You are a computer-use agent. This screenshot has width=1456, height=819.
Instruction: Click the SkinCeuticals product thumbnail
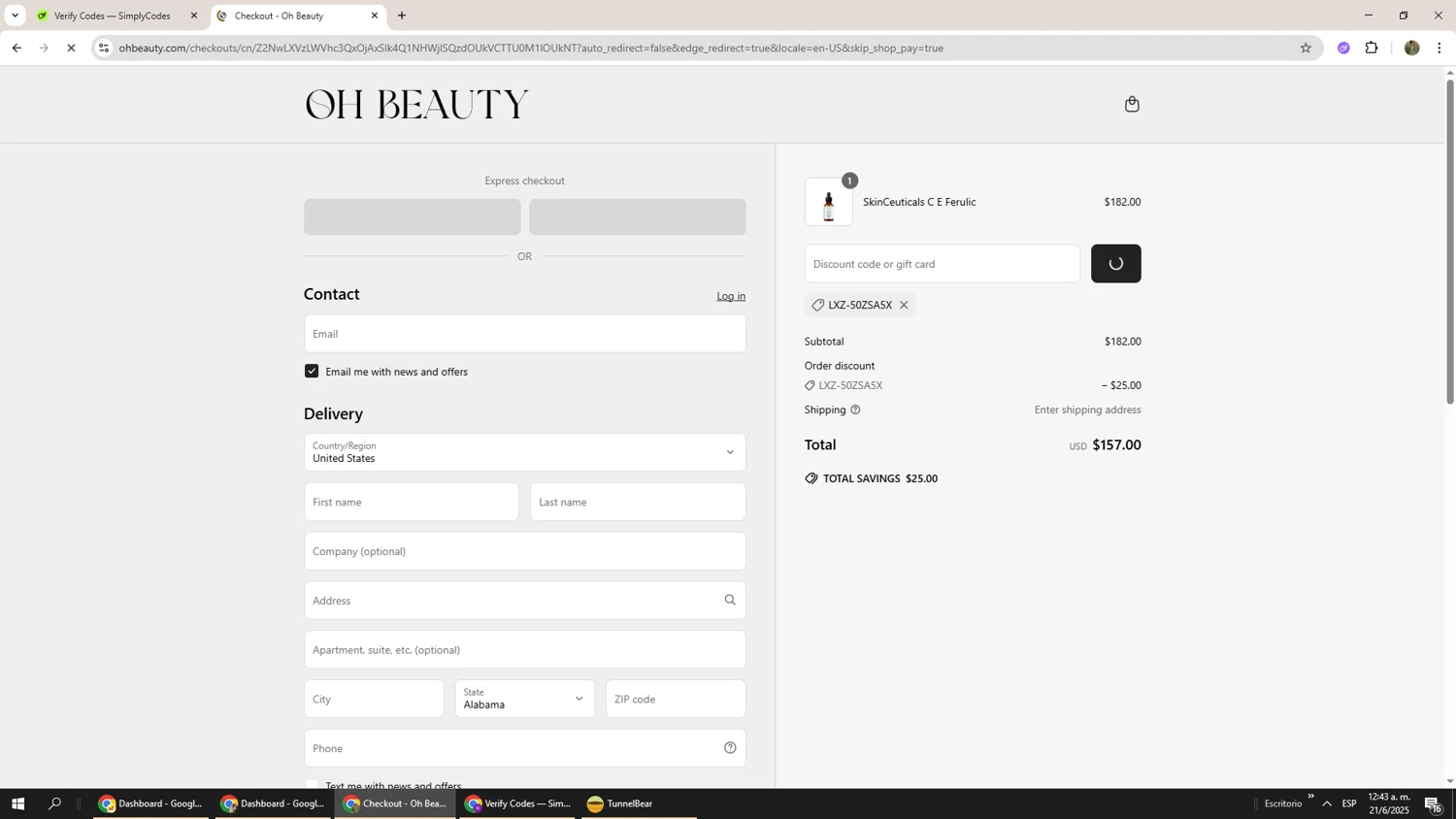828,203
